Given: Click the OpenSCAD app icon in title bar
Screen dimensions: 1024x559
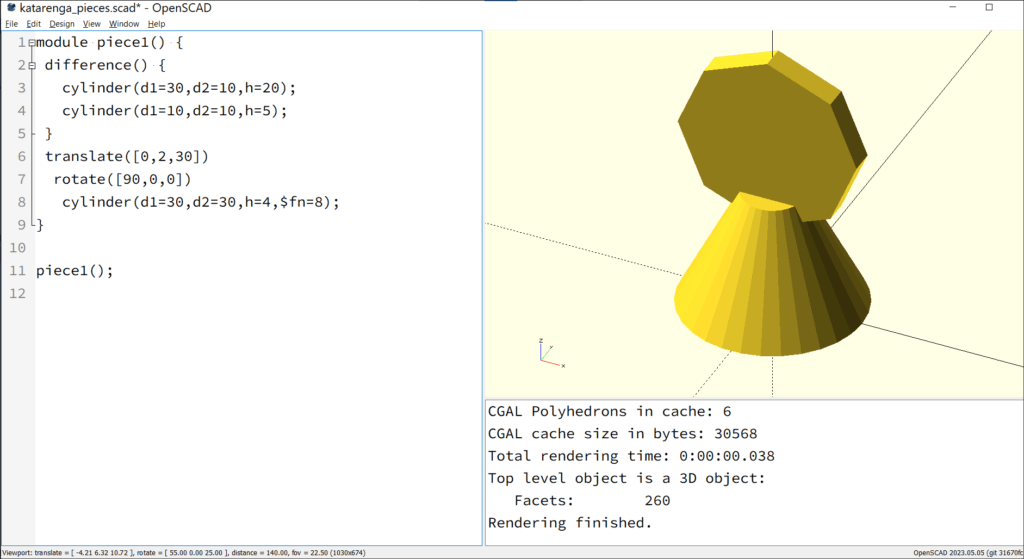Looking at the screenshot, I should (x=11, y=8).
